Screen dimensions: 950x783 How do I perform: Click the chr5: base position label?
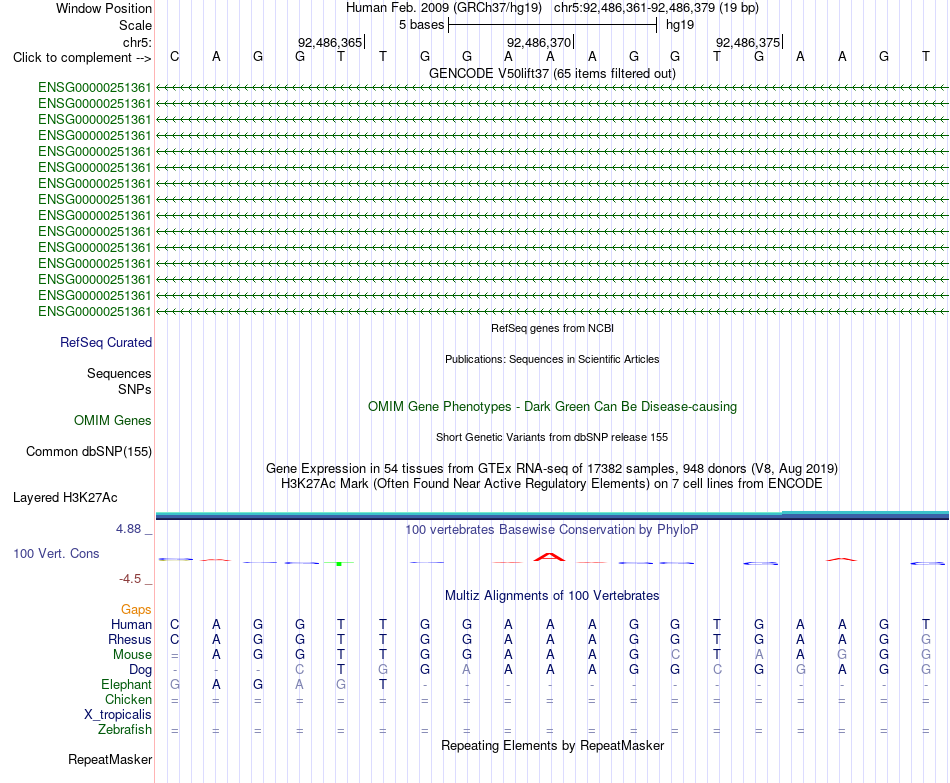137,42
